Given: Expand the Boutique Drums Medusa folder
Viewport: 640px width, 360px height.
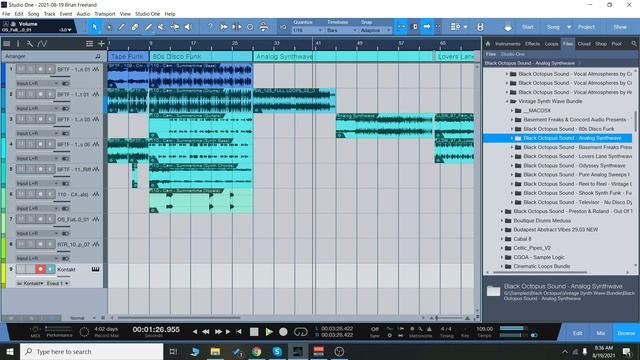Looking at the screenshot, I should pos(502,220).
